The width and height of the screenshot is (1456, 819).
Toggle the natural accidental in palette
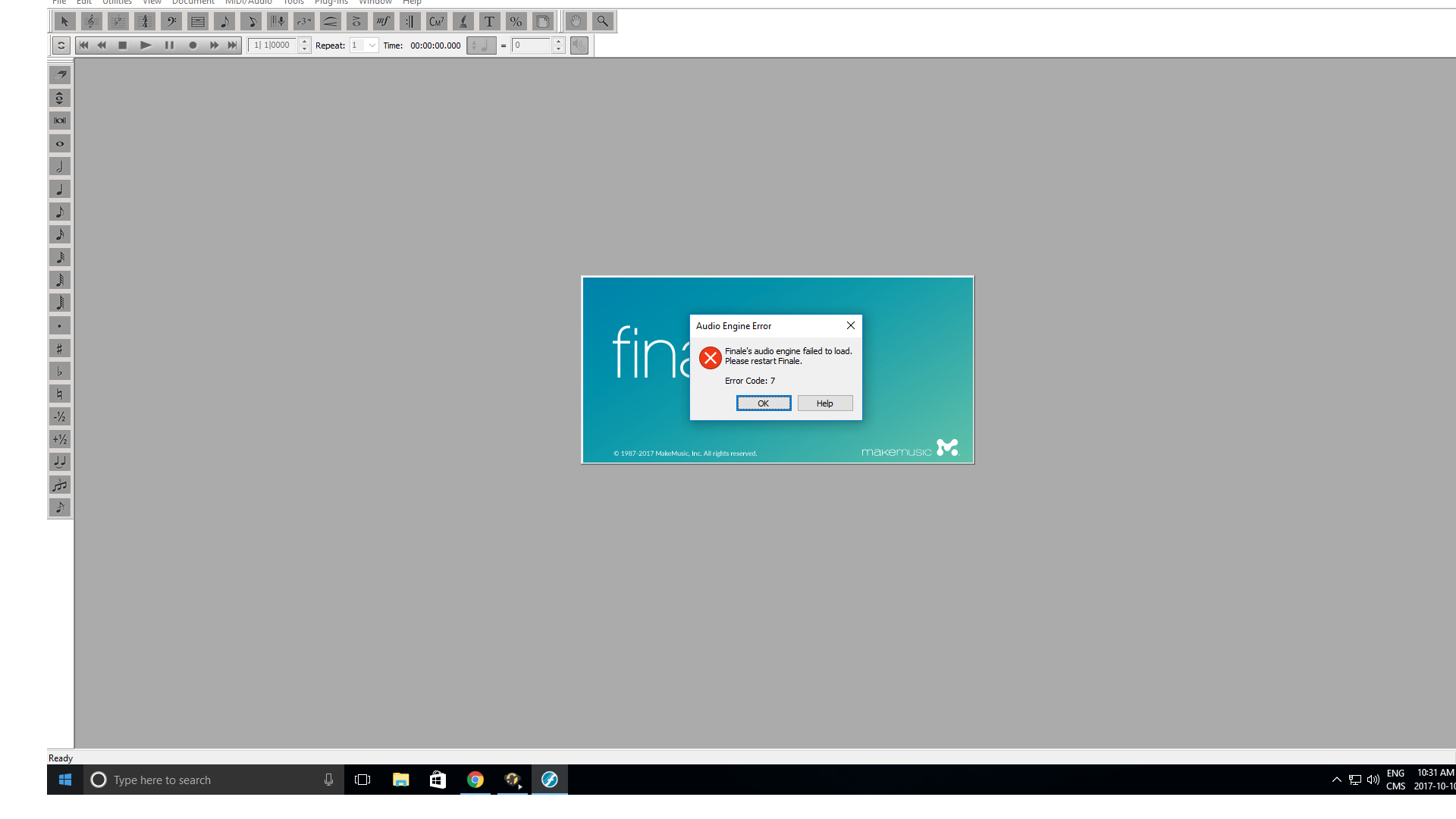click(x=60, y=394)
